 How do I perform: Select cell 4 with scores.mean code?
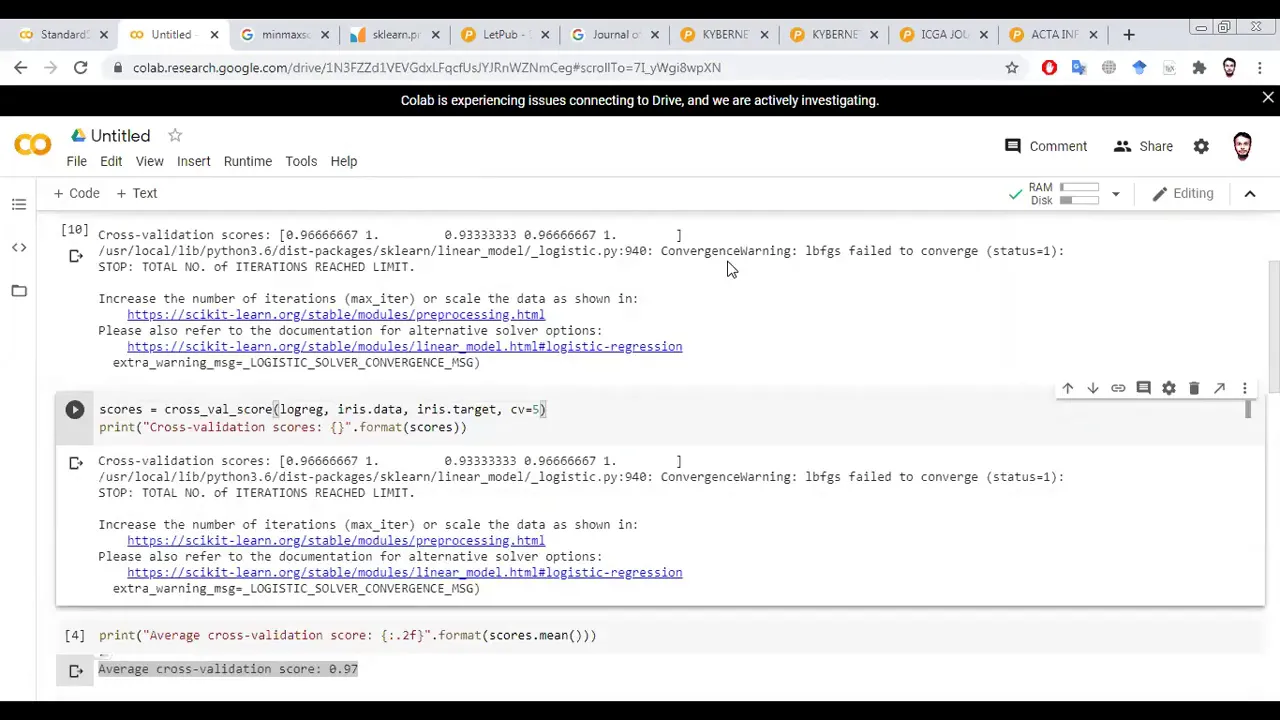(x=348, y=635)
